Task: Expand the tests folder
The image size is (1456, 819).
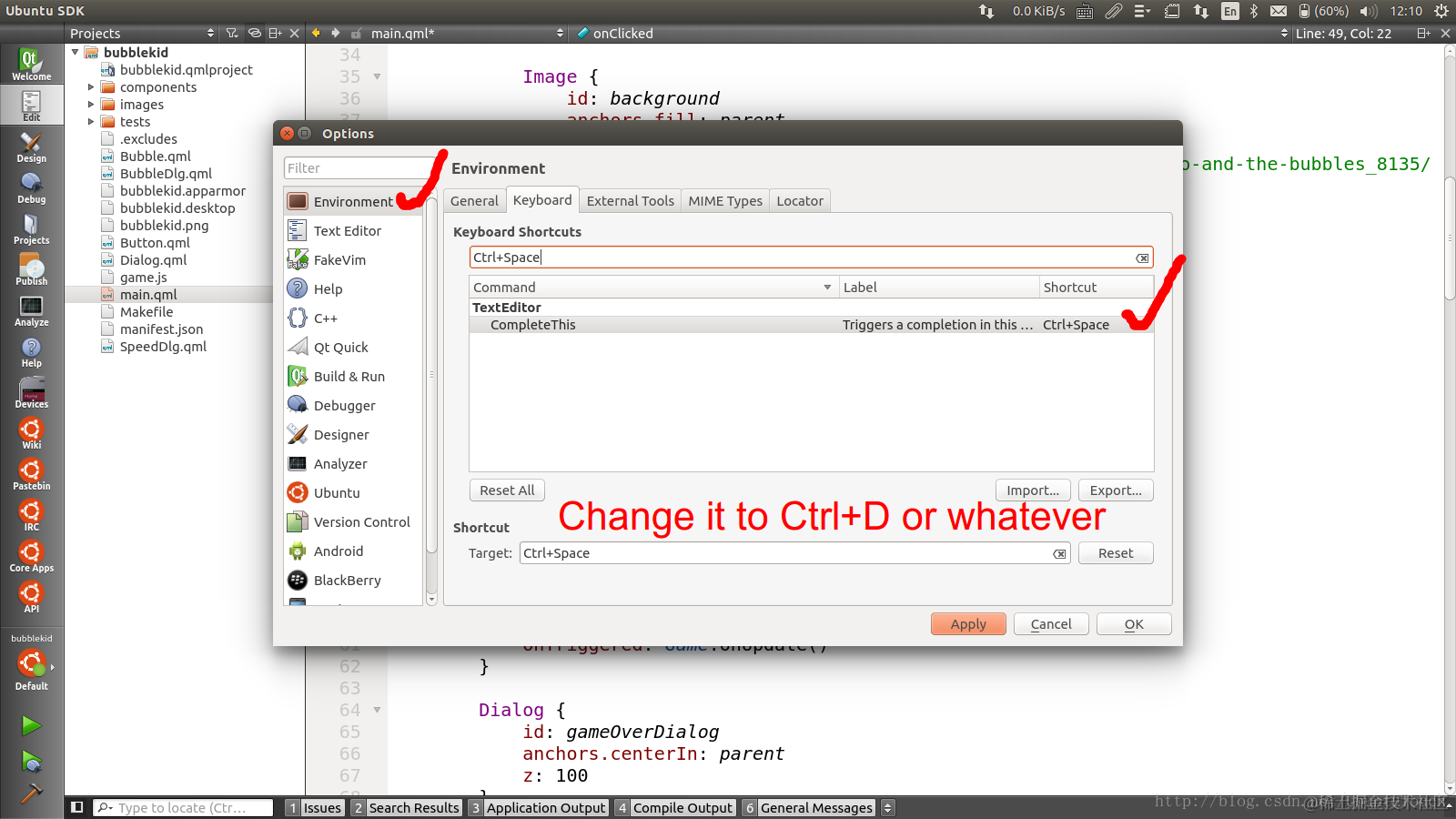Action: (91, 122)
